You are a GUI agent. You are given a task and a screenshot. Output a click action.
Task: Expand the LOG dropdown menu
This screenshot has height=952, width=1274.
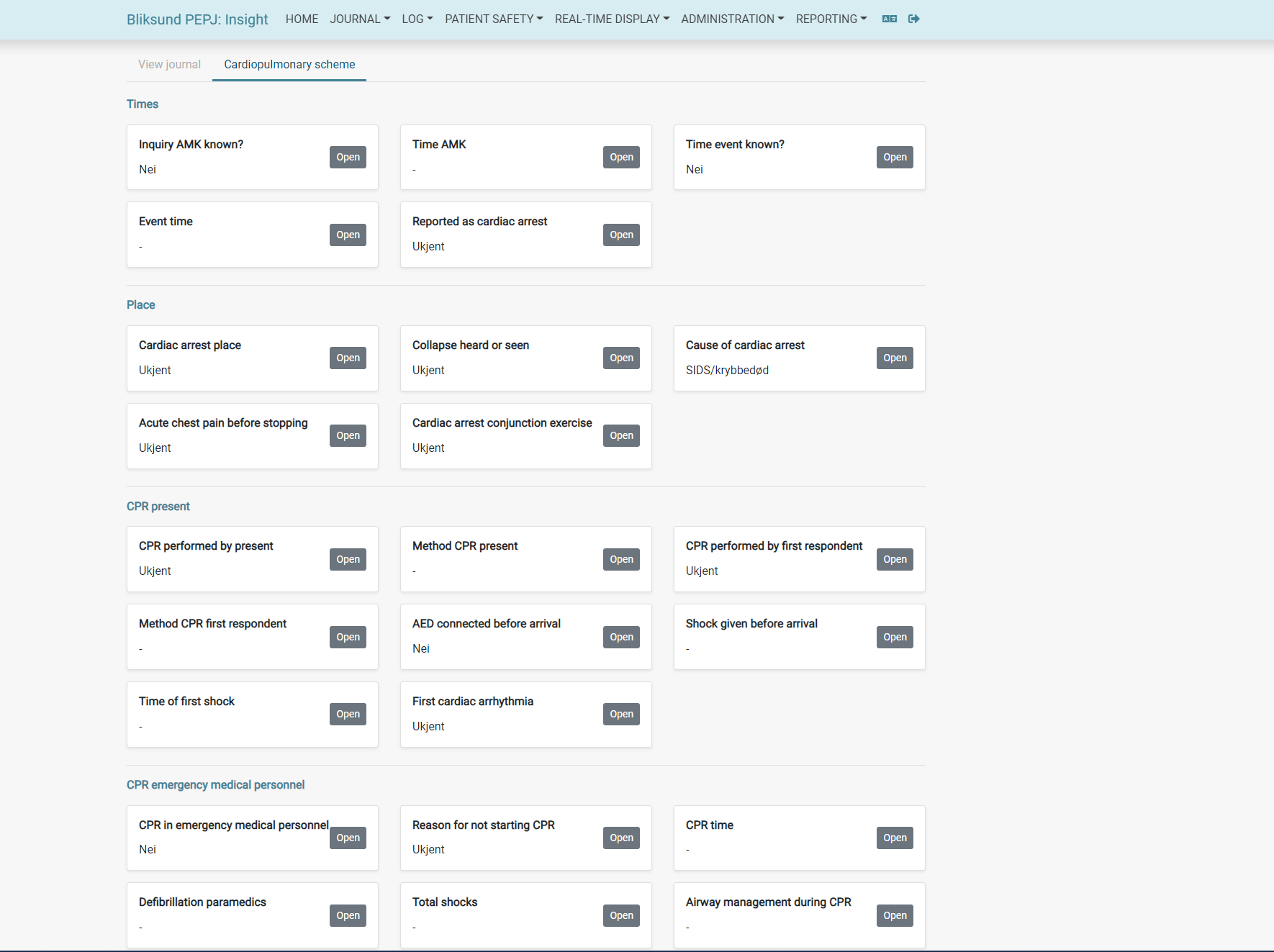[417, 19]
